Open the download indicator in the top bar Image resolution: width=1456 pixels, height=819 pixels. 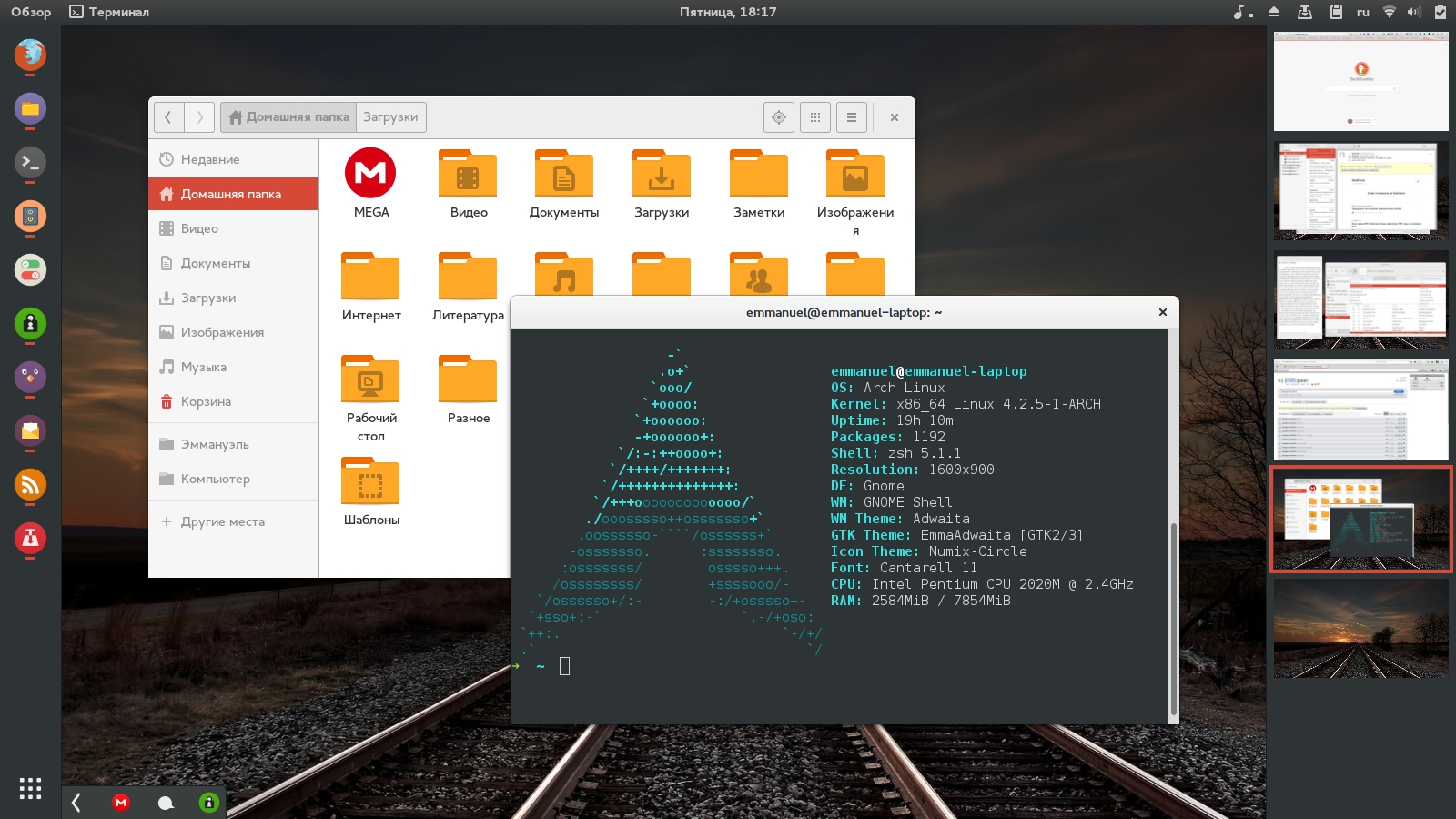click(1304, 12)
